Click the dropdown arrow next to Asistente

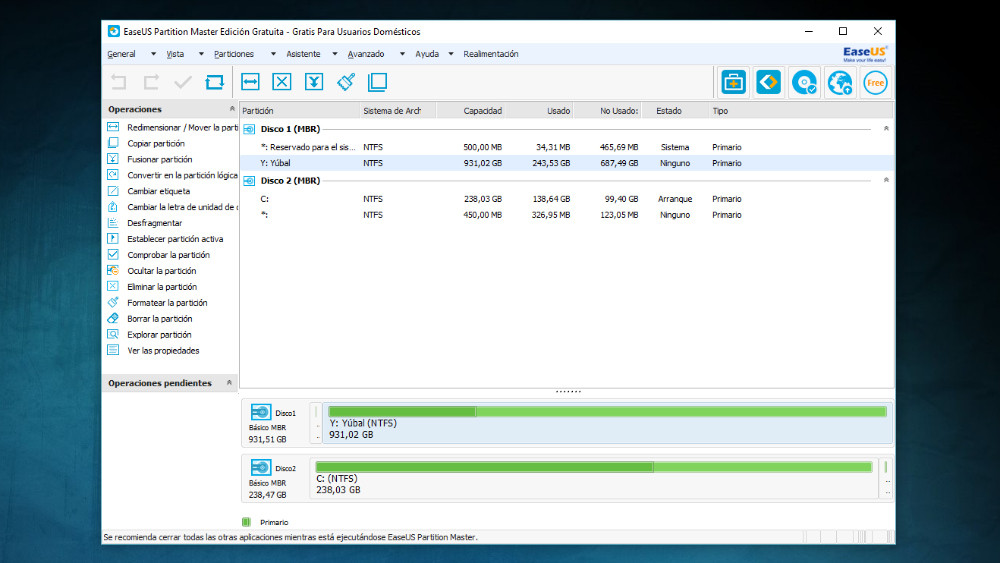tap(335, 54)
